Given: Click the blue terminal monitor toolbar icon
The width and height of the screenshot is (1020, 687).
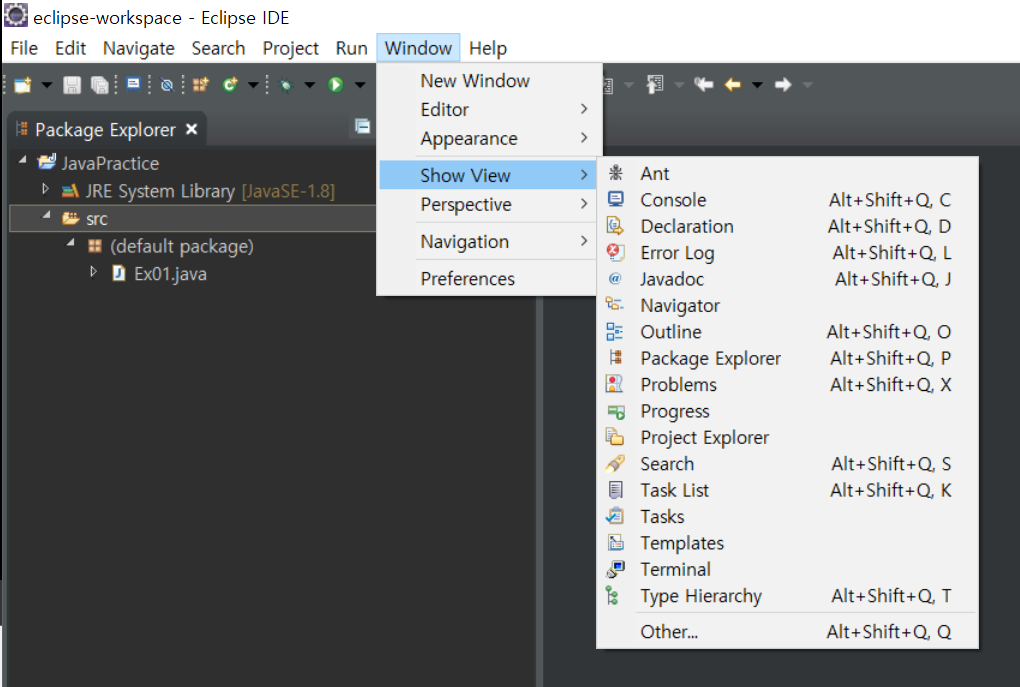Looking at the screenshot, I should 133,85.
